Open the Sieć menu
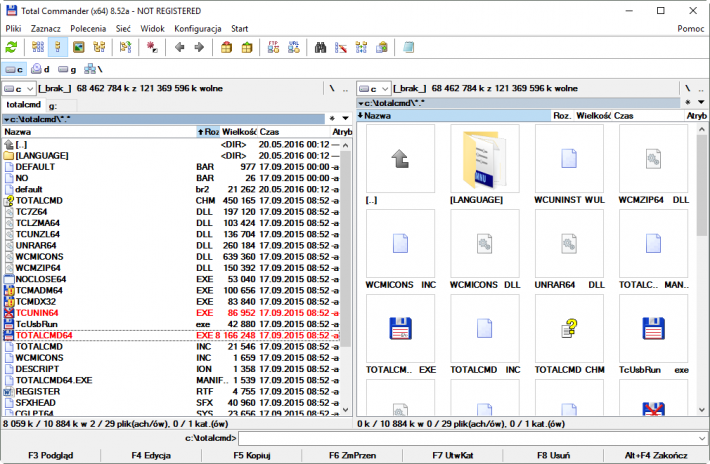The height and width of the screenshot is (464, 710). pyautogui.click(x=123, y=29)
